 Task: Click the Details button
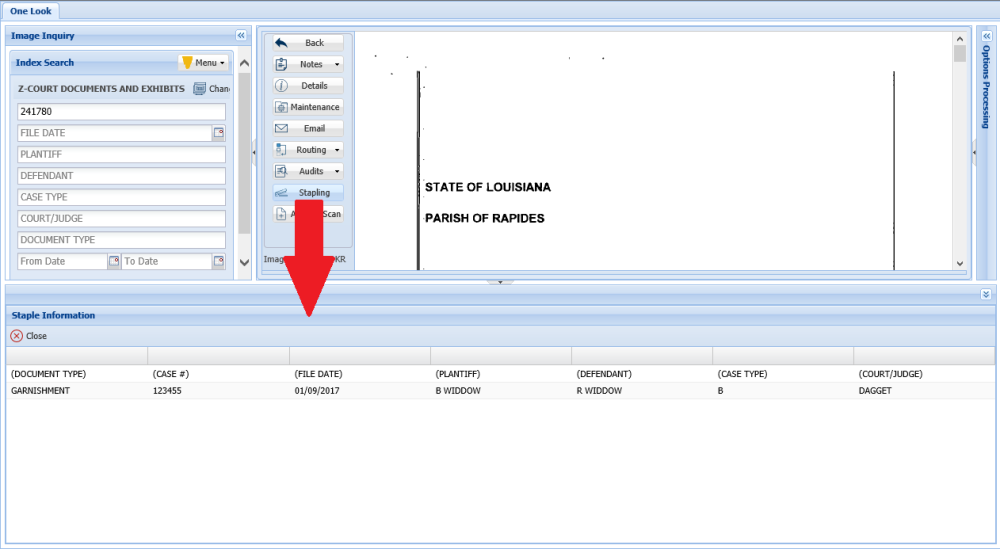pyautogui.click(x=308, y=85)
